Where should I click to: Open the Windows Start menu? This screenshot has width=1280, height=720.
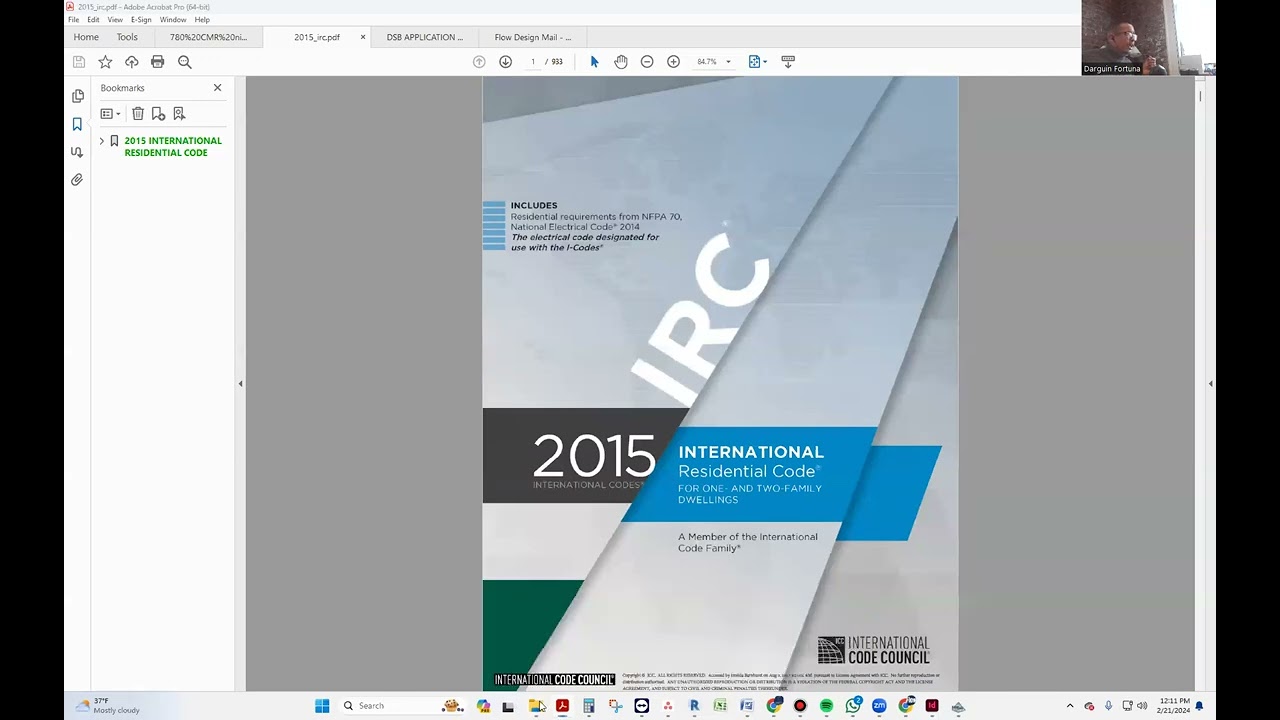(x=322, y=706)
